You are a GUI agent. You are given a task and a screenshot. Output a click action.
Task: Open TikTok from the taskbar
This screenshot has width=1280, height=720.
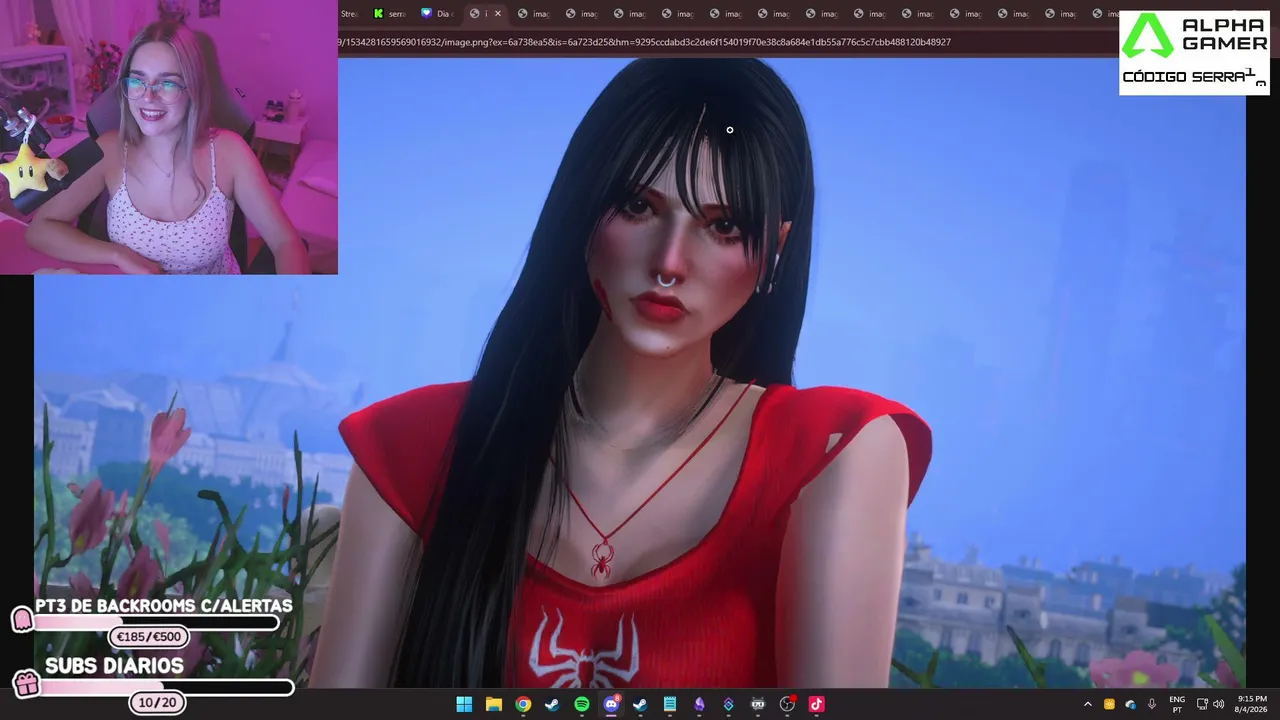(816, 704)
